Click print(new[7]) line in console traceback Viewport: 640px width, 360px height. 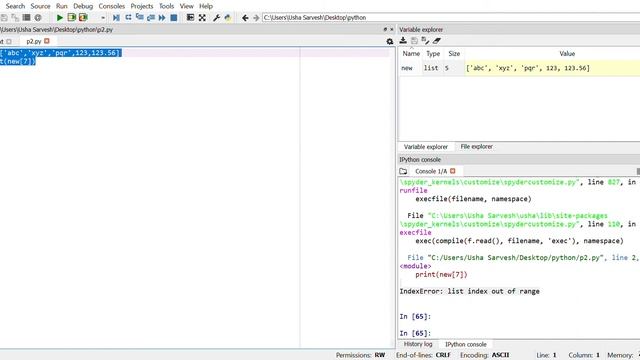click(x=441, y=274)
